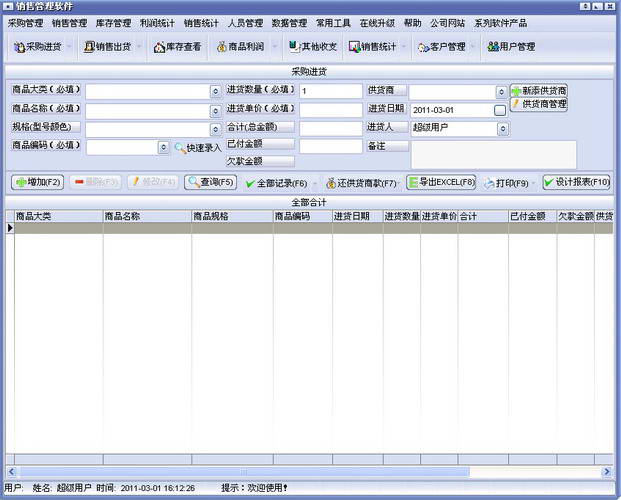Click the 还供货商款(F7) money bag icon
The height and width of the screenshot is (500, 621).
331,183
